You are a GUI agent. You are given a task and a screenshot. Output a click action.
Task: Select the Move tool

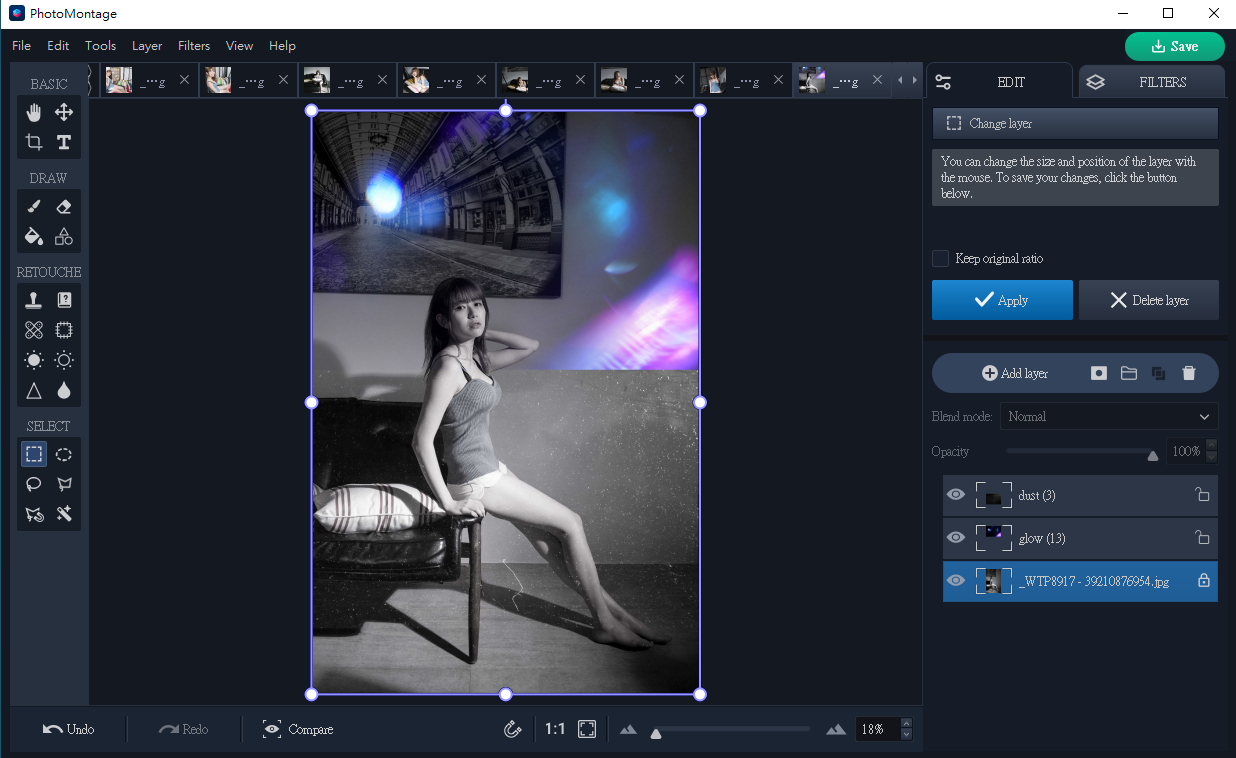pos(64,112)
